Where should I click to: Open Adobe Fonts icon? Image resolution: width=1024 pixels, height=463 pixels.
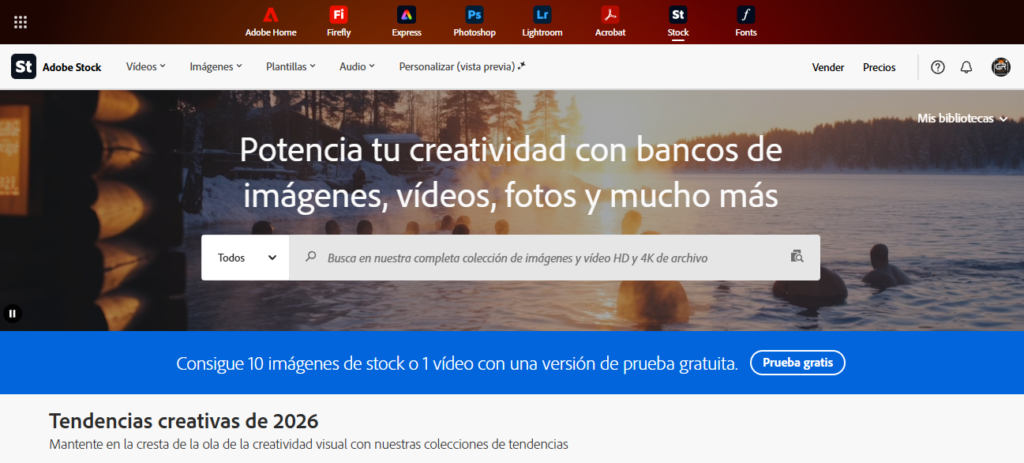pos(746,21)
